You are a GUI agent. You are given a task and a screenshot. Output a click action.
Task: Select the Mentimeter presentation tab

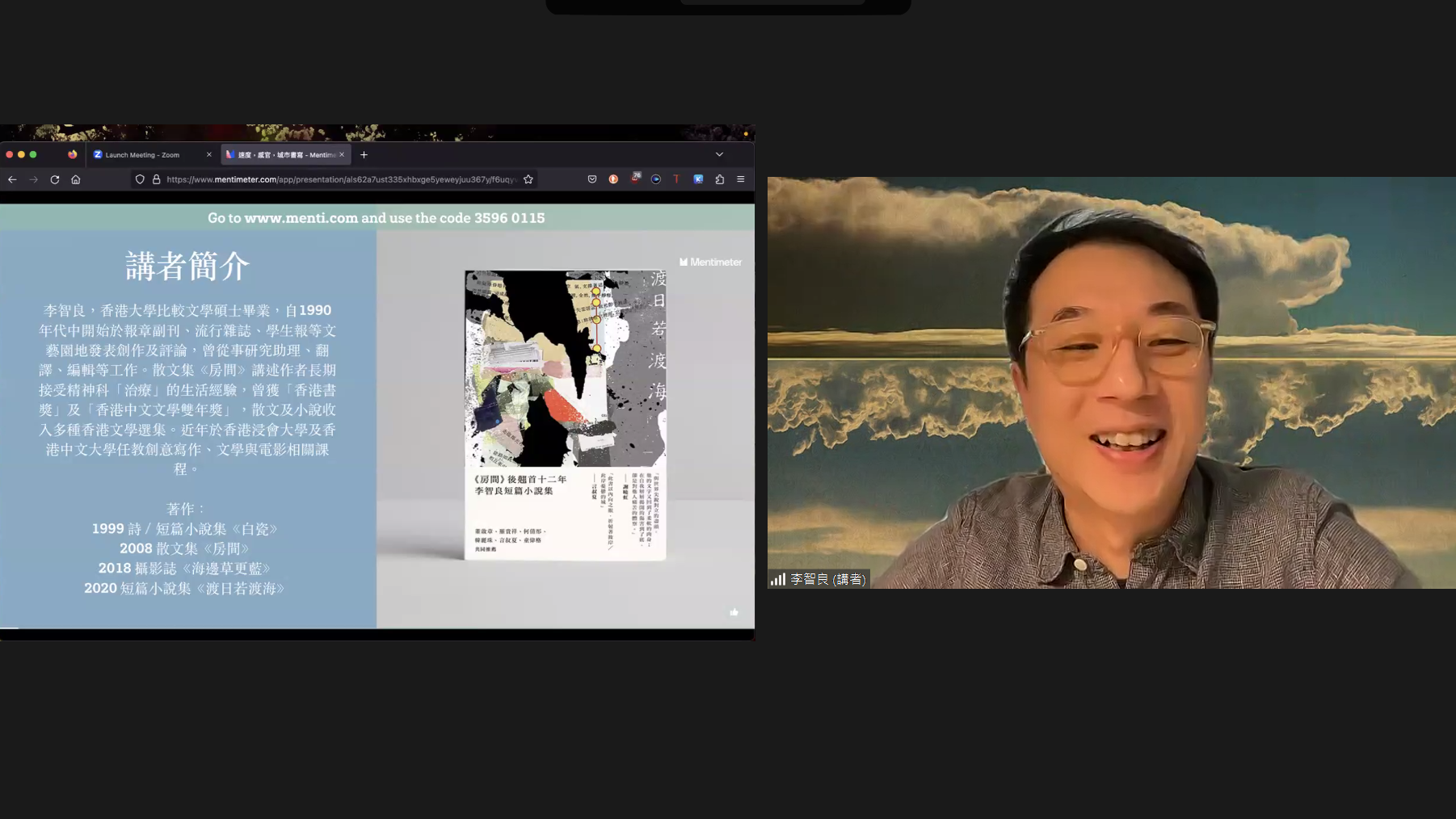[281, 154]
